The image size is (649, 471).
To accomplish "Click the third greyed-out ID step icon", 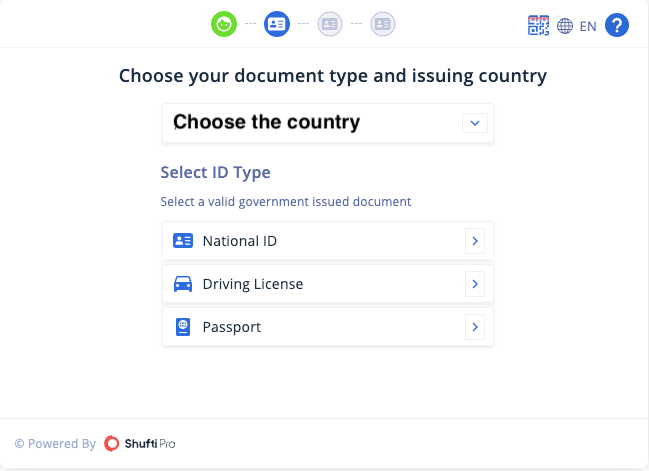I will [330, 24].
